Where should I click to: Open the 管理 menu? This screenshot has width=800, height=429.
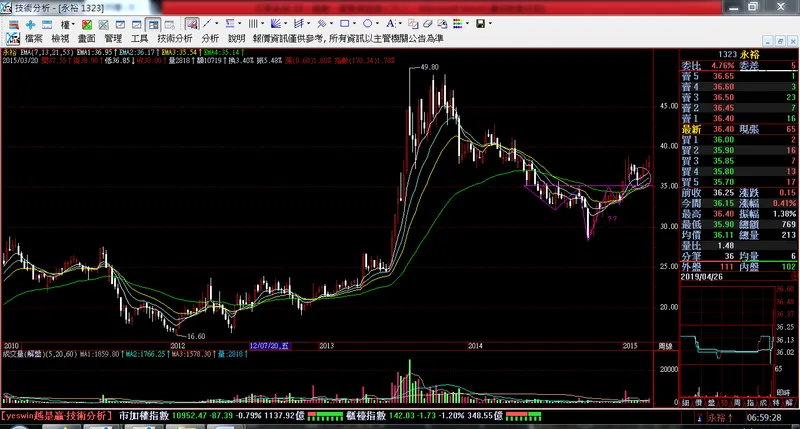pos(113,39)
